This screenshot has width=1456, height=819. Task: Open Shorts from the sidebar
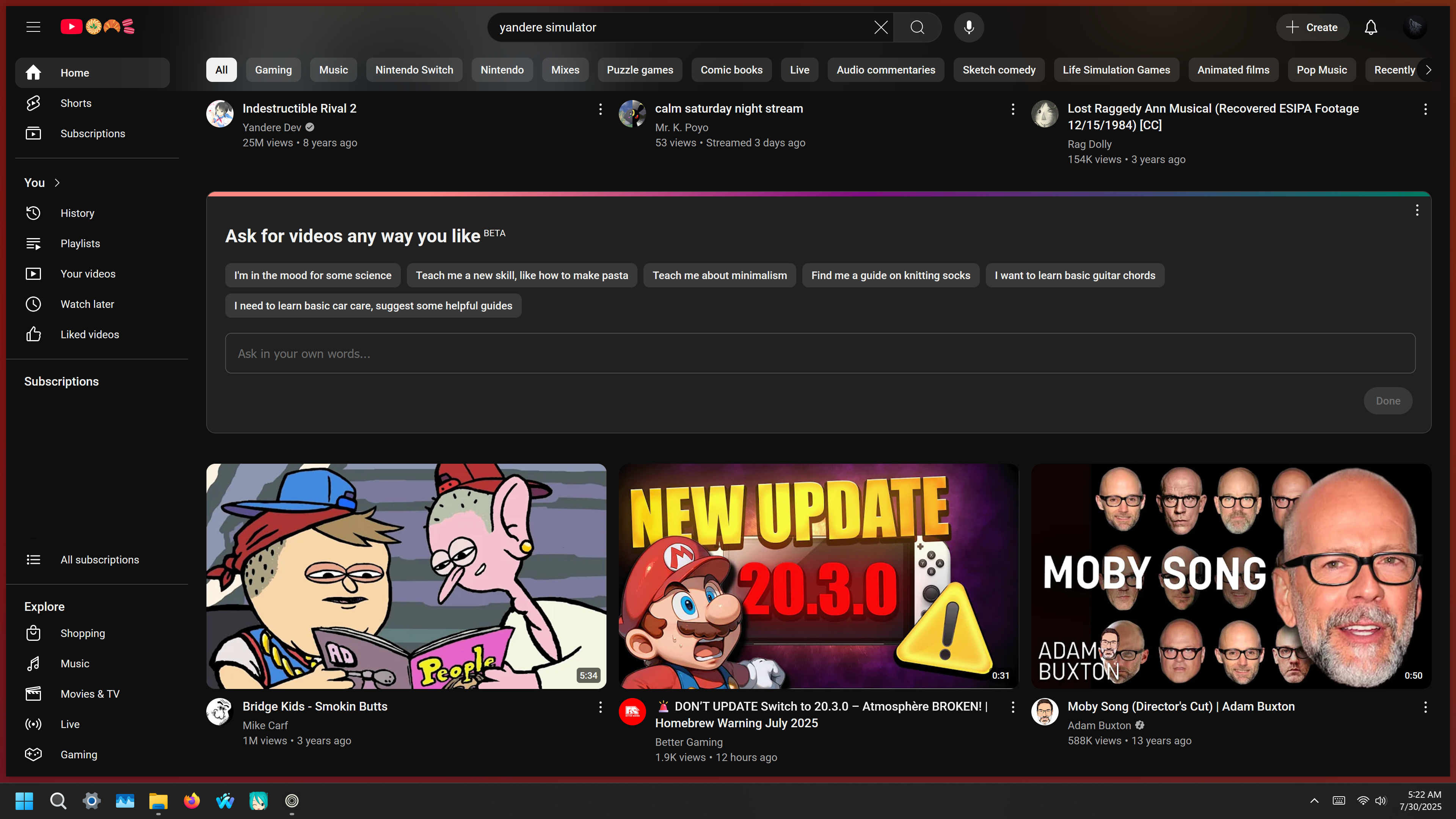(93, 104)
